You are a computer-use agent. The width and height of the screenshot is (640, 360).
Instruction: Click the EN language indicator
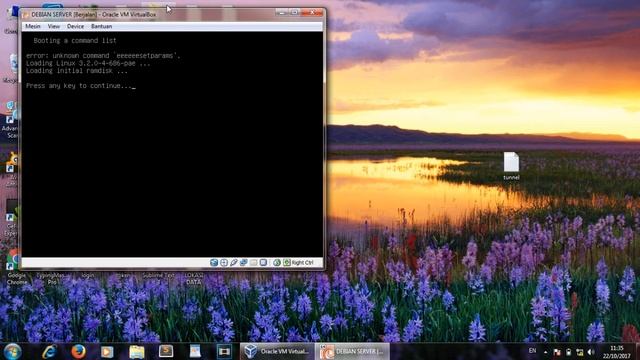532,351
